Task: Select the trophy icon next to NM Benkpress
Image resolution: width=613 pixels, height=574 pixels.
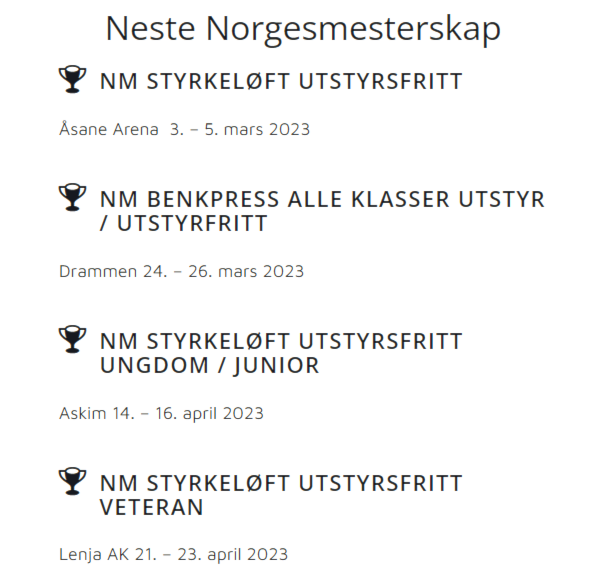Action: pyautogui.click(x=72, y=197)
